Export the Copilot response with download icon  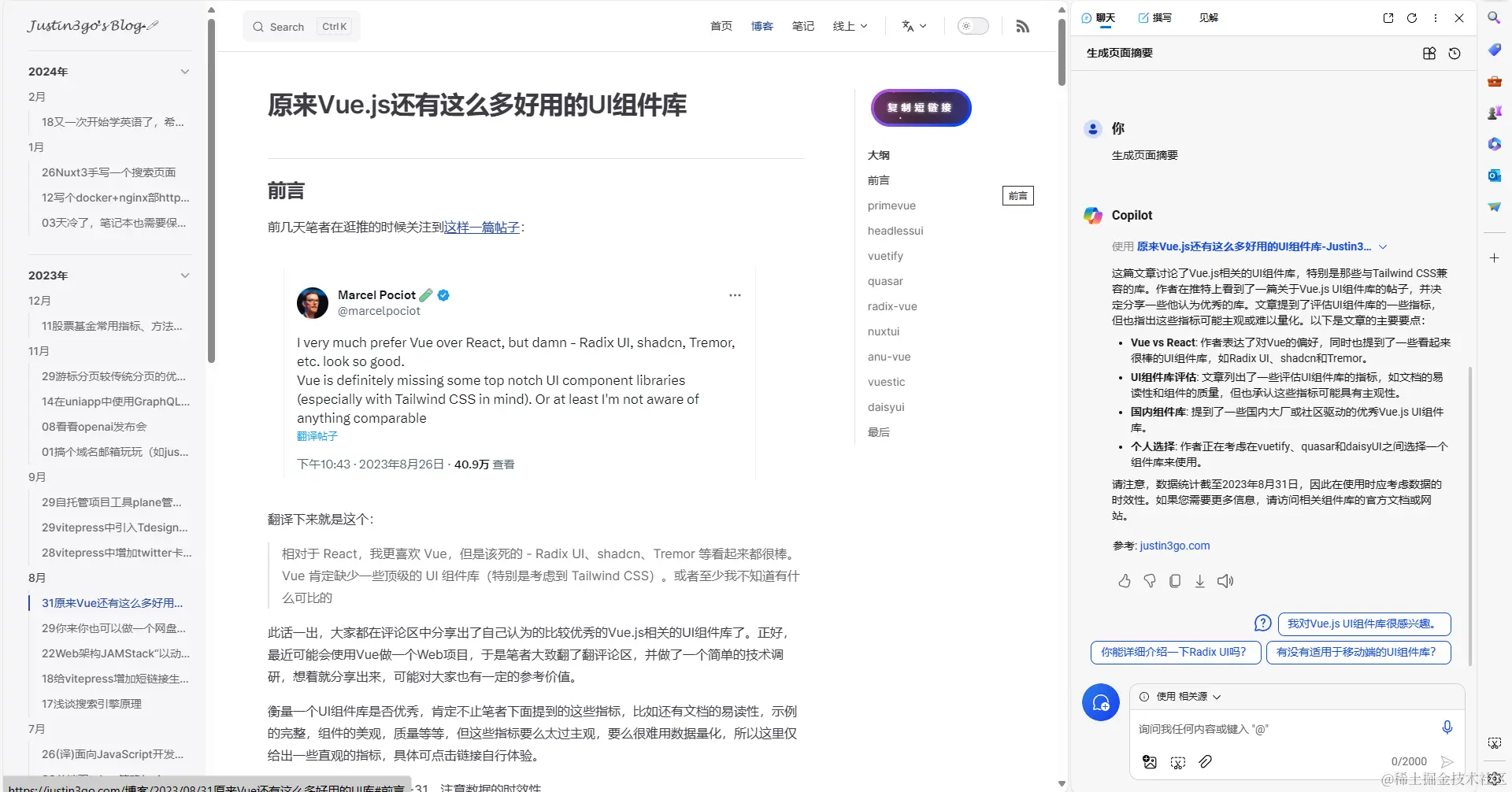(x=1200, y=581)
